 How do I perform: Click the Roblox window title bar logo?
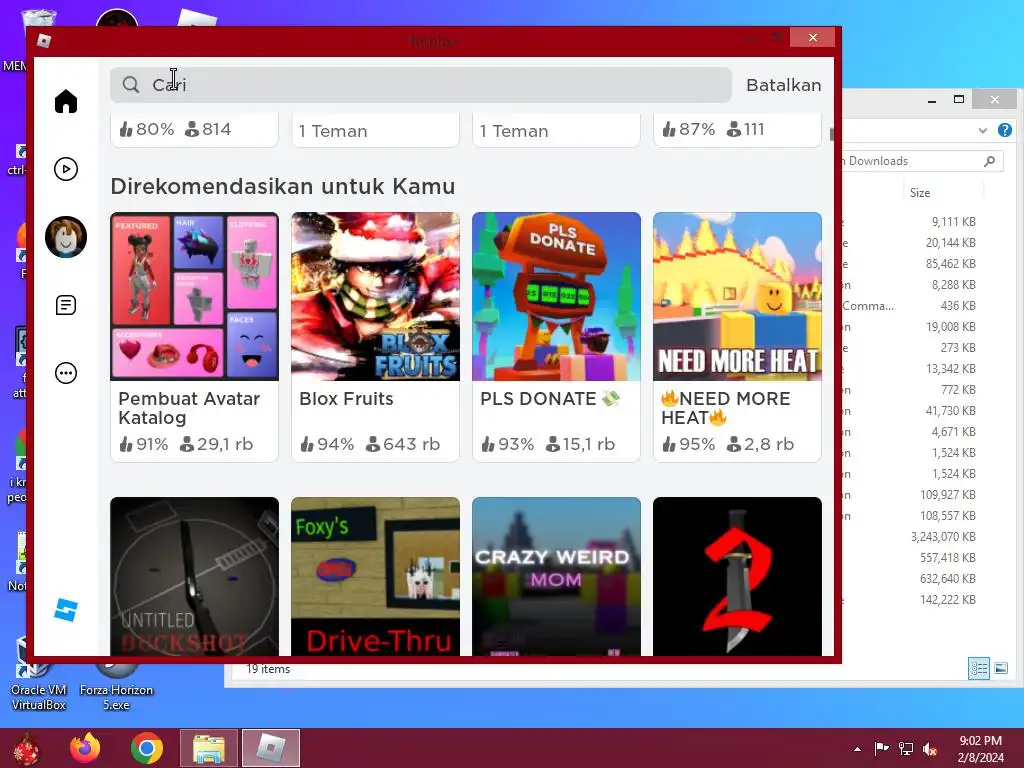[x=44, y=41]
